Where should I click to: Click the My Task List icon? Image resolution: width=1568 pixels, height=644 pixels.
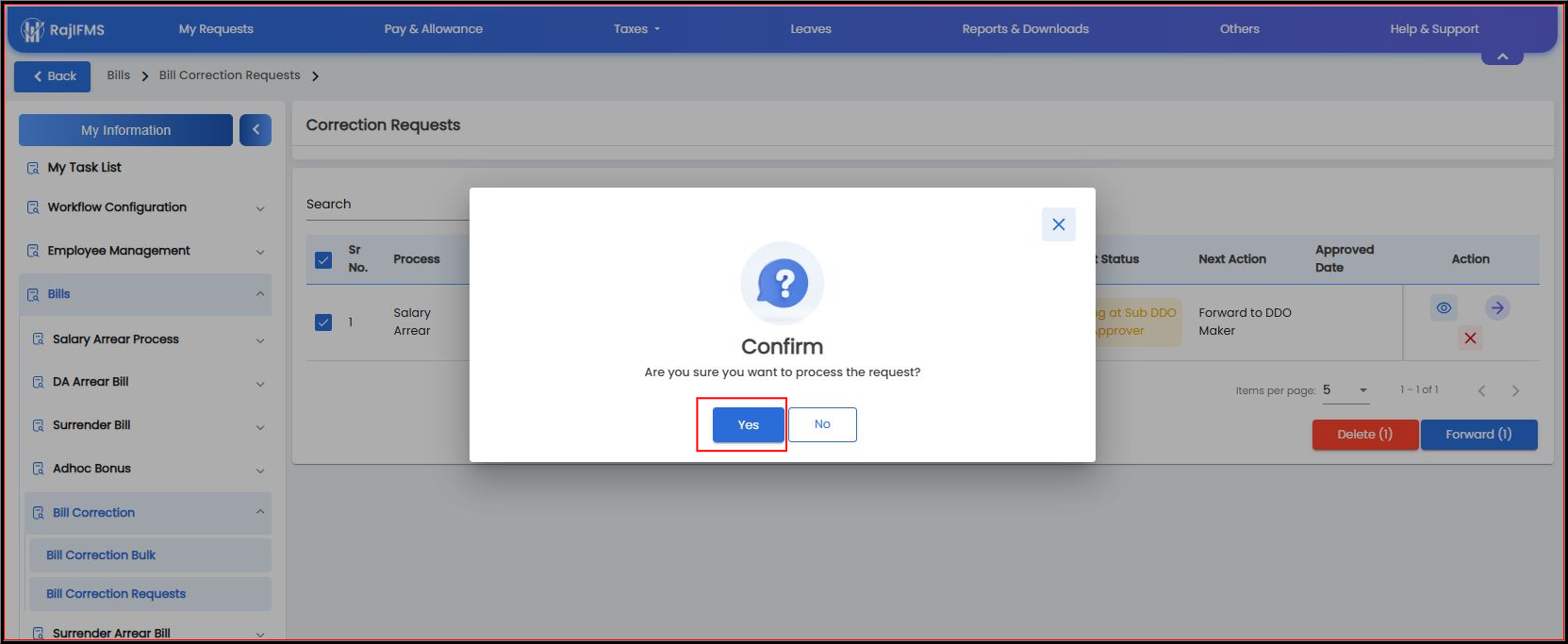33,168
